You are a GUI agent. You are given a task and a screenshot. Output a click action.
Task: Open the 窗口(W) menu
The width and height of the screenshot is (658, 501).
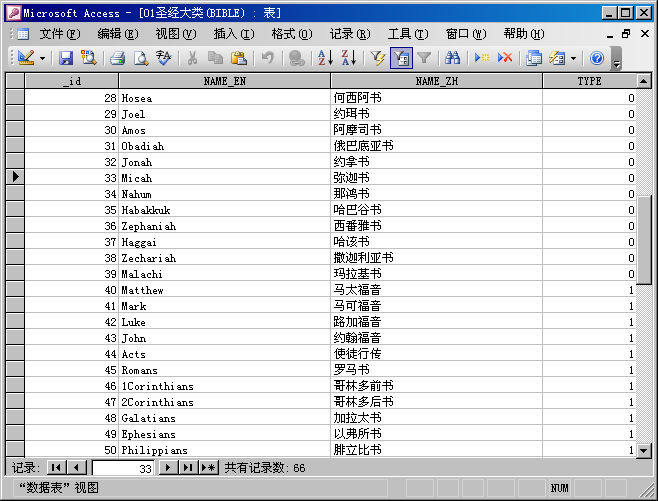(x=466, y=34)
